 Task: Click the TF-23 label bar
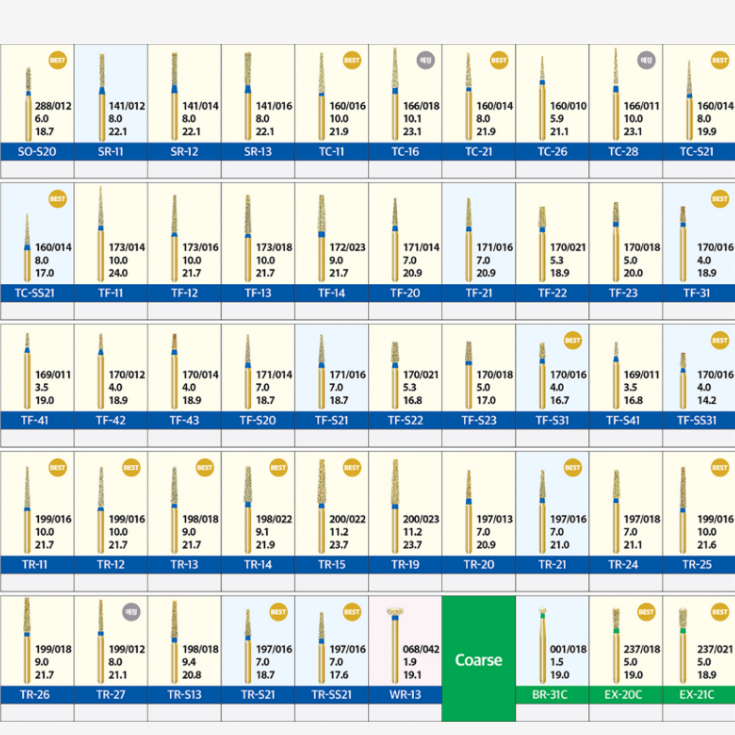(626, 293)
